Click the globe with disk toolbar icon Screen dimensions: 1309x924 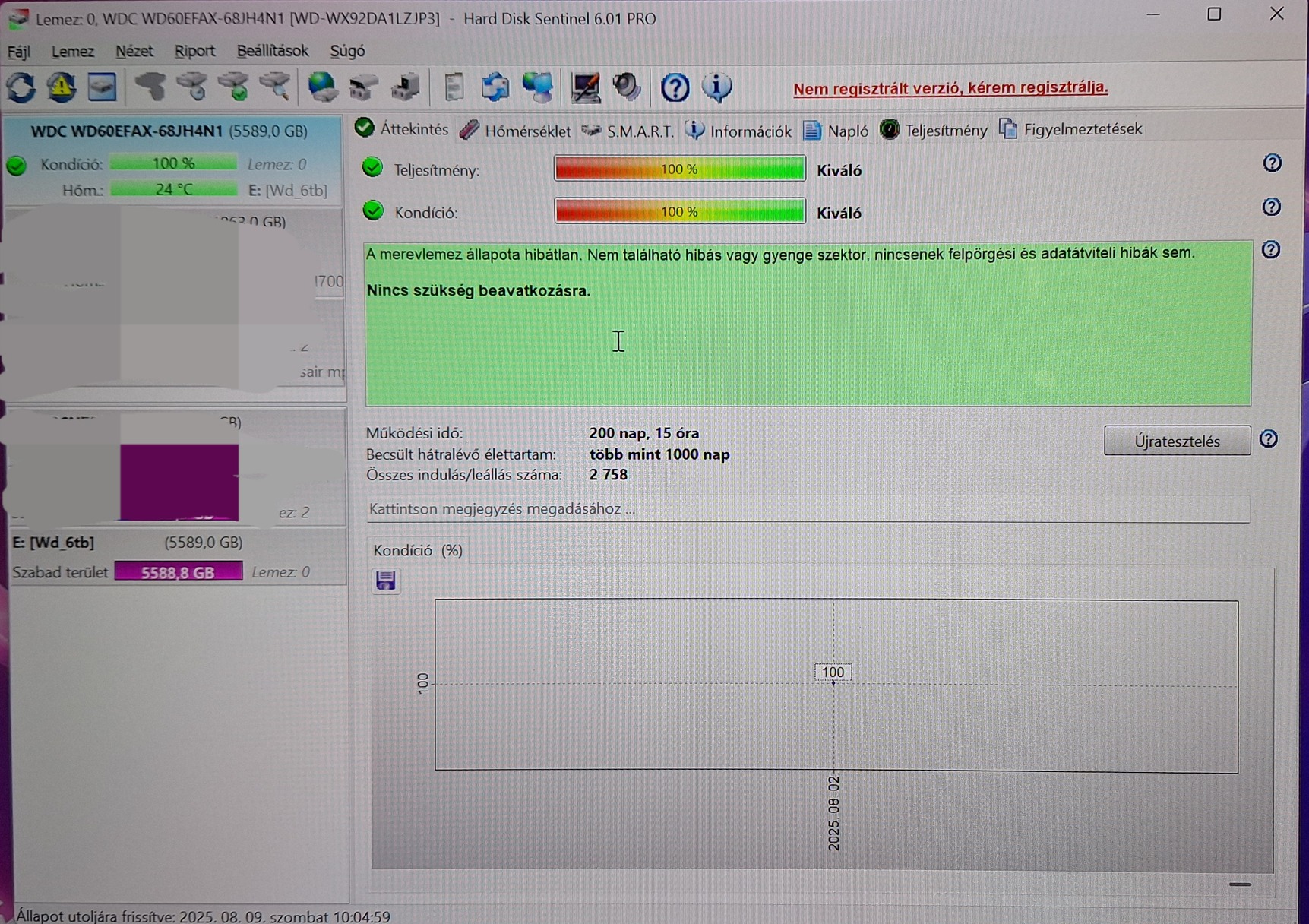[x=323, y=87]
